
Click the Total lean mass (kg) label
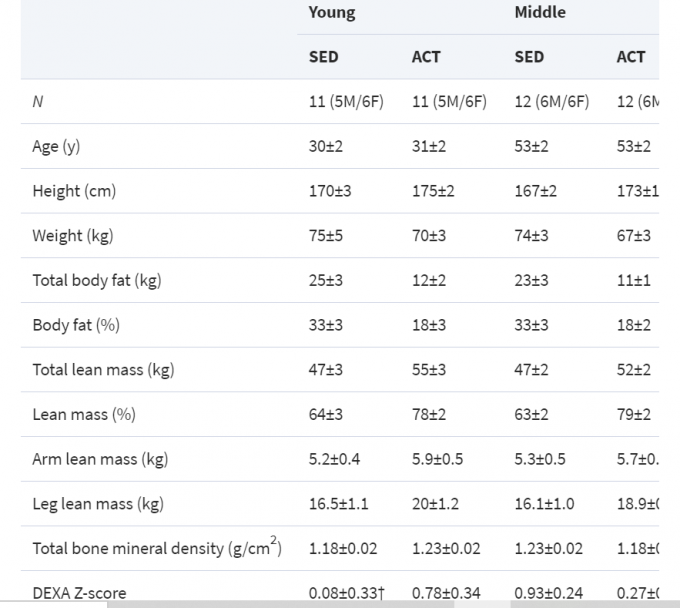pyautogui.click(x=103, y=370)
